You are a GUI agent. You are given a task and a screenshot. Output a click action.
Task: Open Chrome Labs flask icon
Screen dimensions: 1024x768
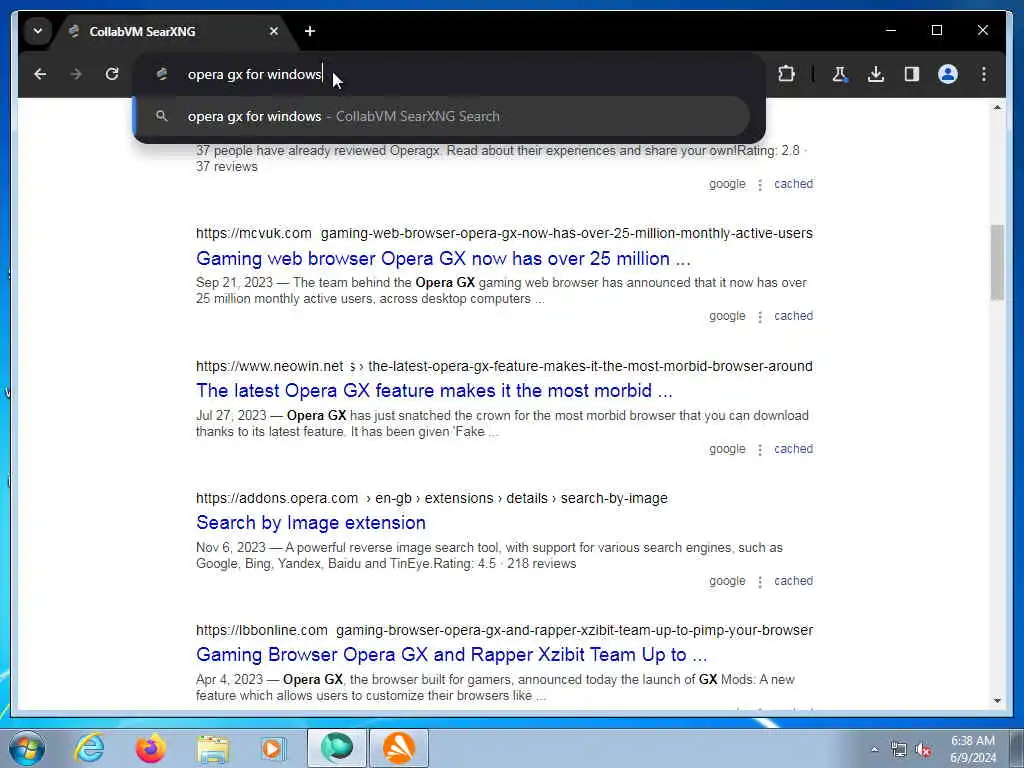click(x=839, y=74)
